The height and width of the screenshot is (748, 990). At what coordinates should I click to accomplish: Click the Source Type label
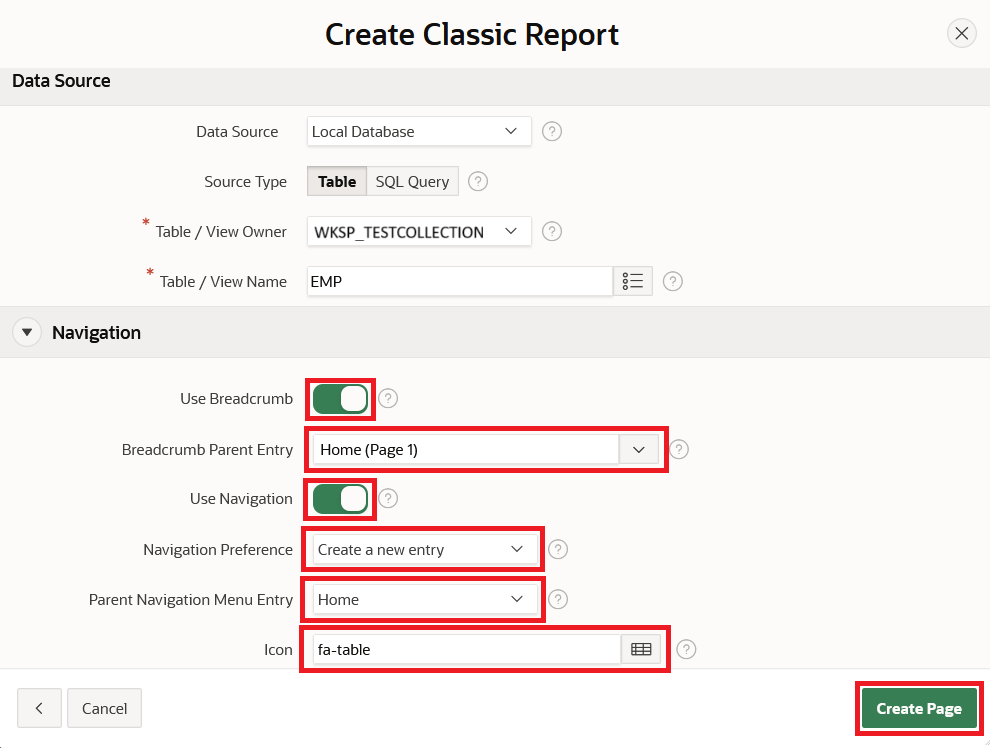246,182
